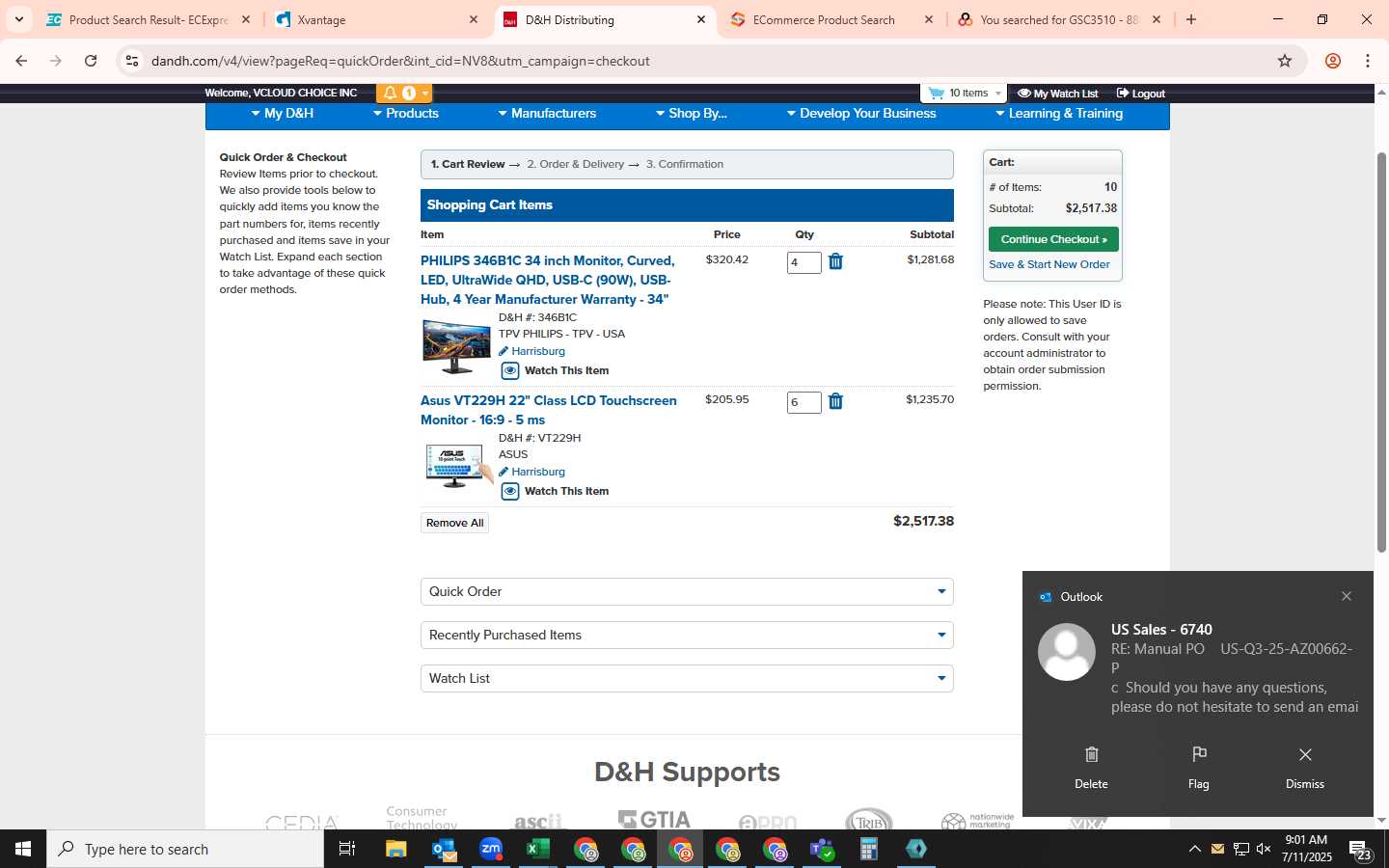Go back to previous page
The height and width of the screenshot is (868, 1389).
click(x=21, y=61)
